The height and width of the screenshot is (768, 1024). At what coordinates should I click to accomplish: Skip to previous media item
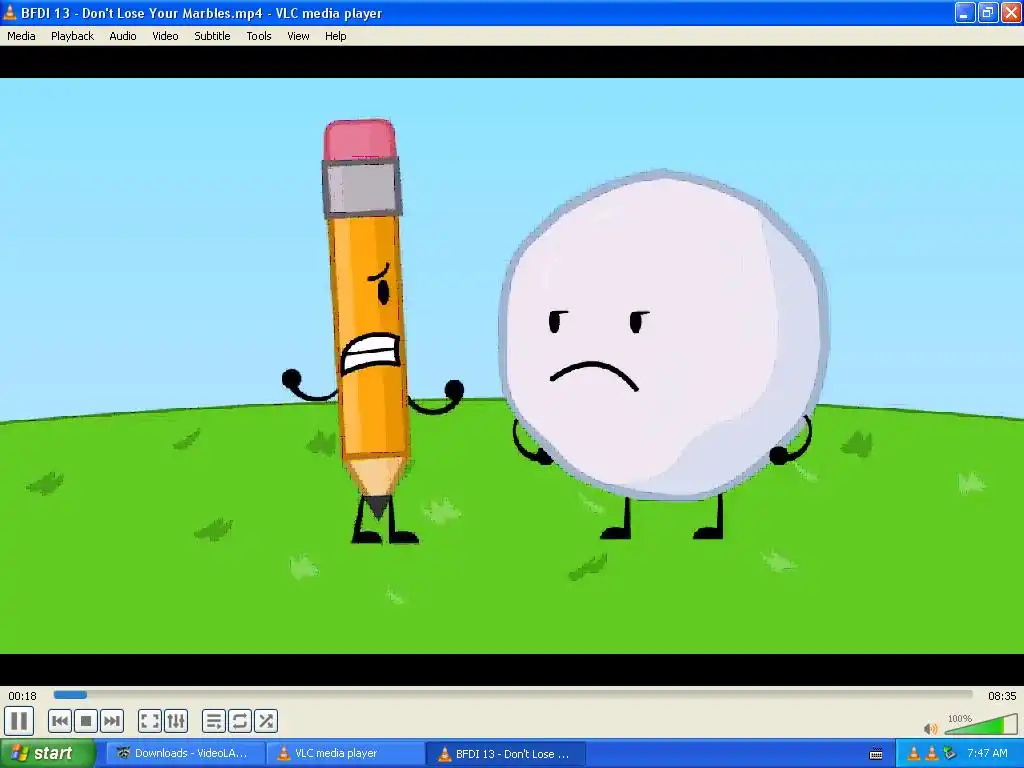(60, 721)
